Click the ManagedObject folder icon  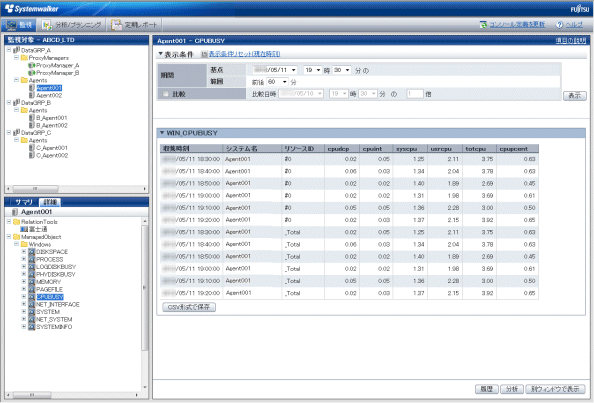coord(16,237)
